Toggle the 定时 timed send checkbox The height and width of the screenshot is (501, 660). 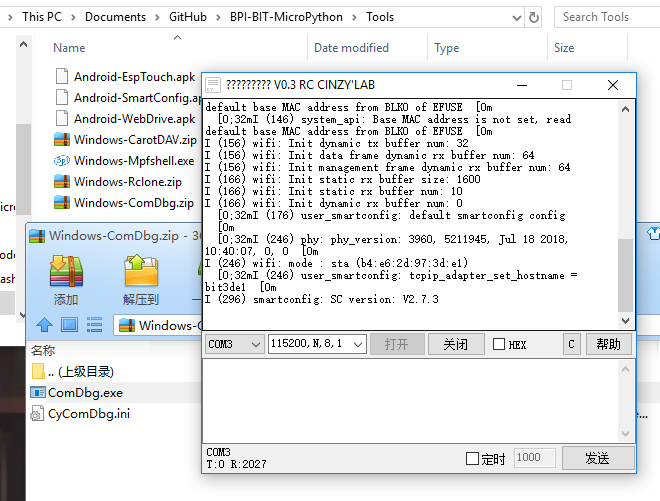pyautogui.click(x=473, y=458)
